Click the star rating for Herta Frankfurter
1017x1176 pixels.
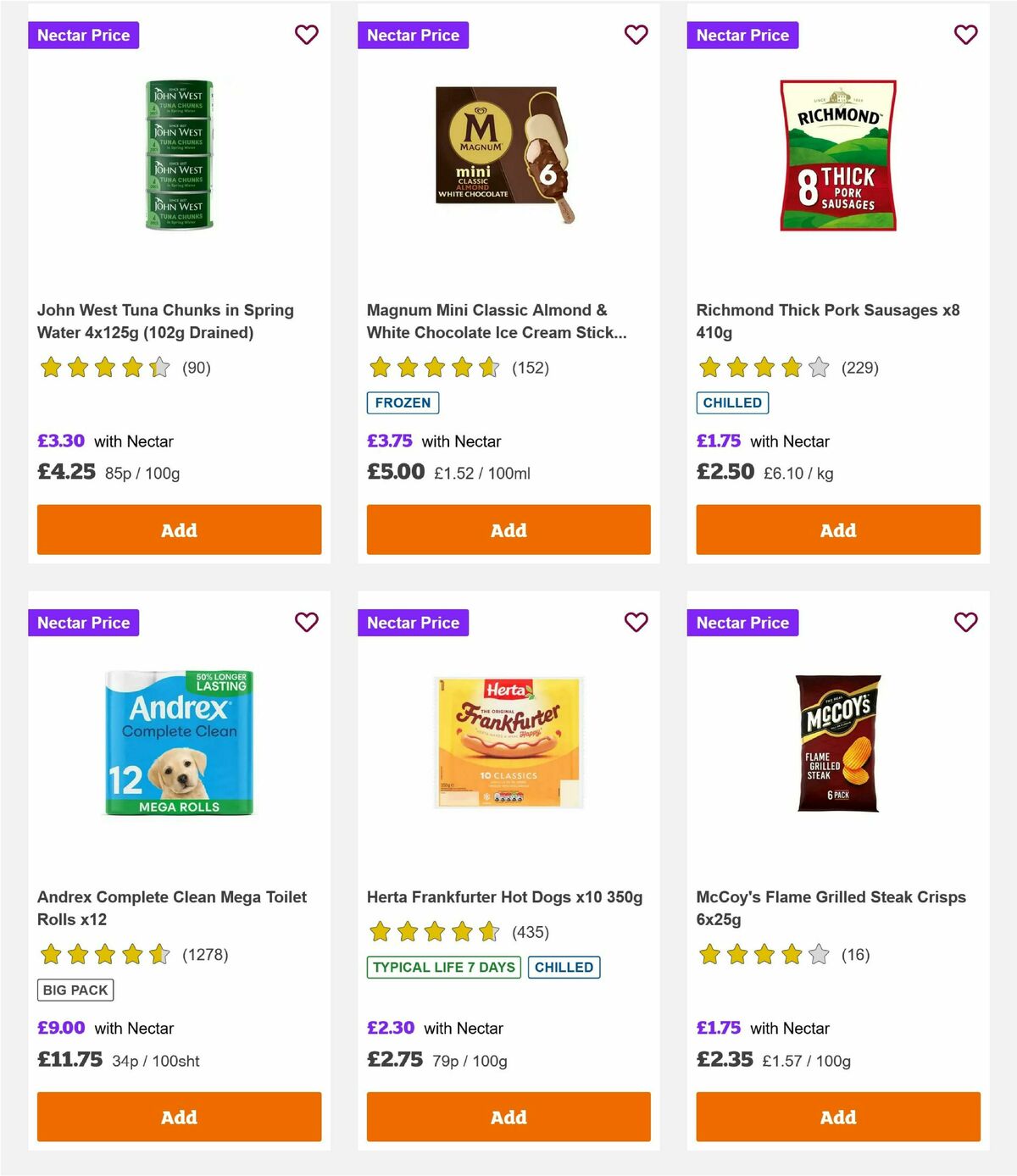tap(432, 931)
